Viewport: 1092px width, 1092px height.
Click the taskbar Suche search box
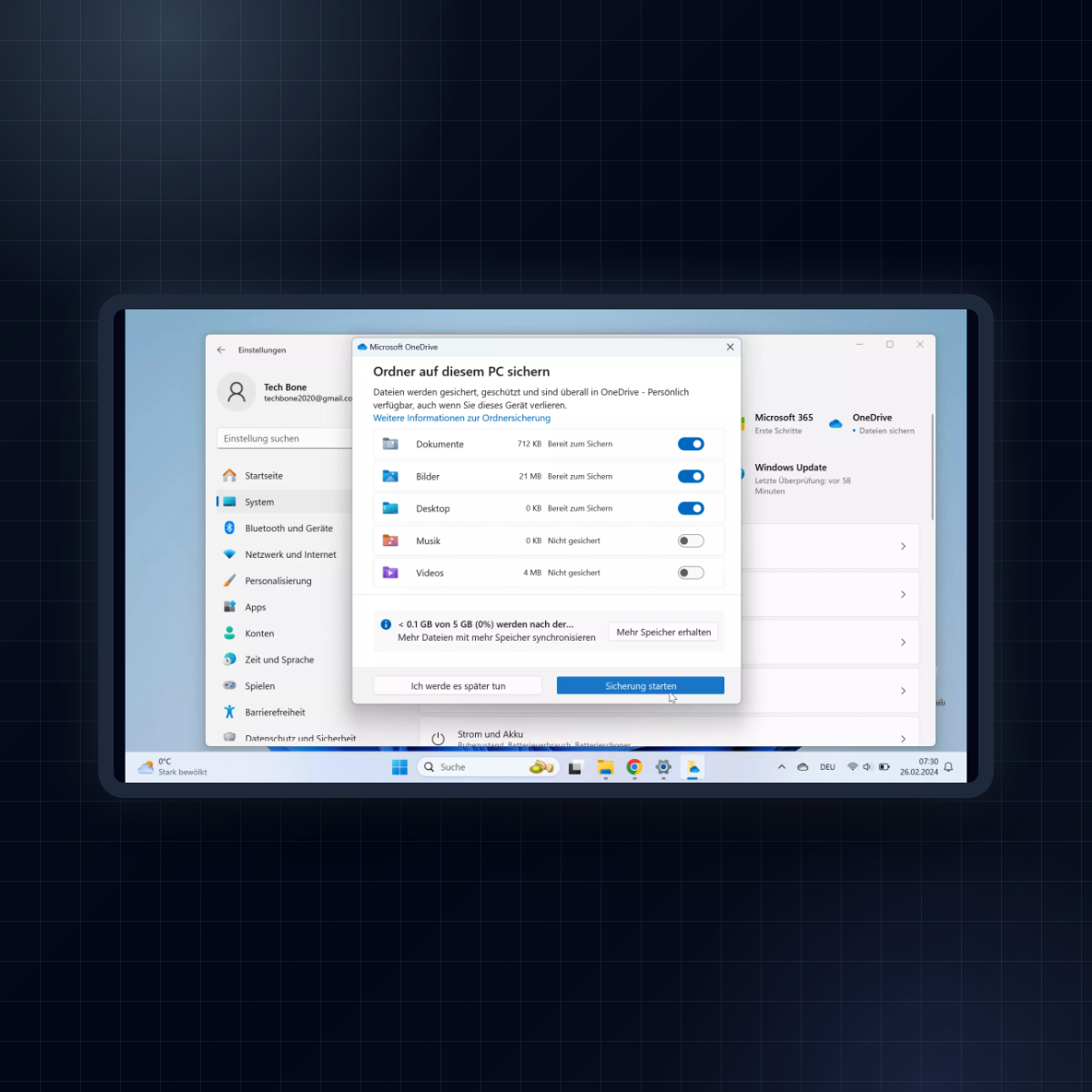point(487,767)
